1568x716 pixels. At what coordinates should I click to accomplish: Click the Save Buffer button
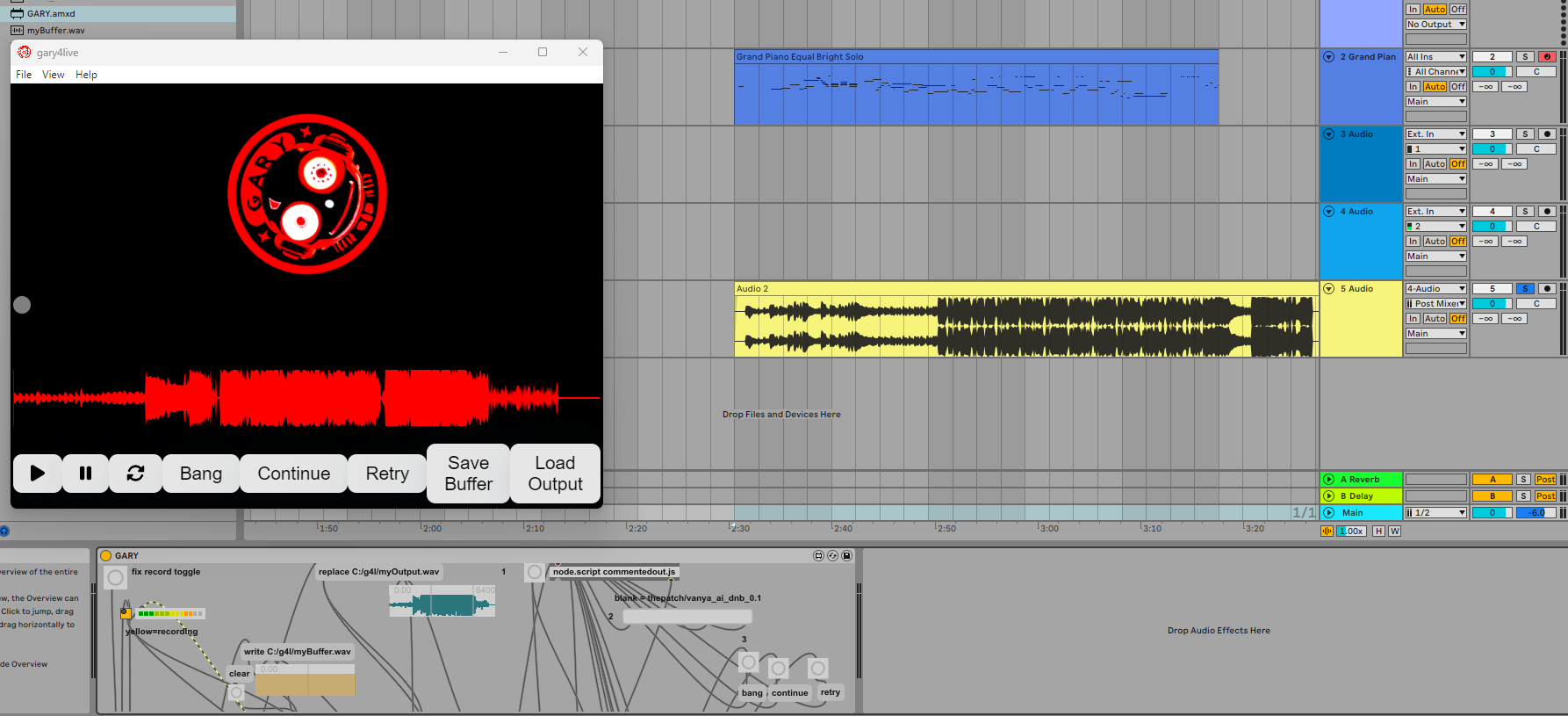468,474
